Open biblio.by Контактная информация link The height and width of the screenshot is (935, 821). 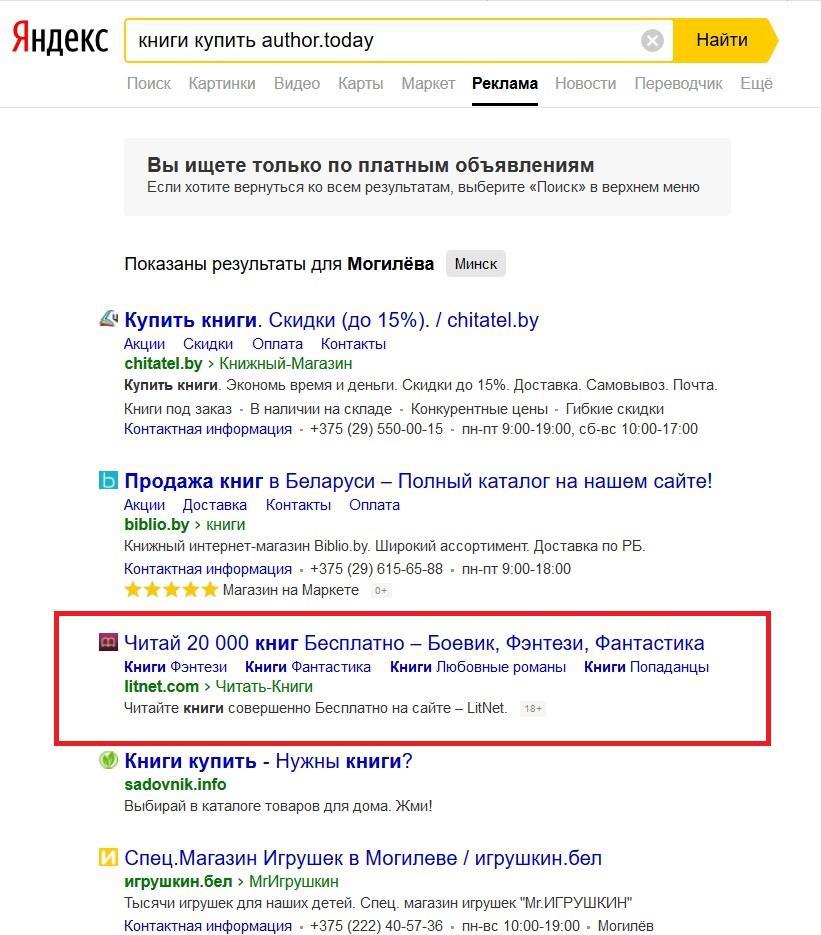tap(208, 568)
